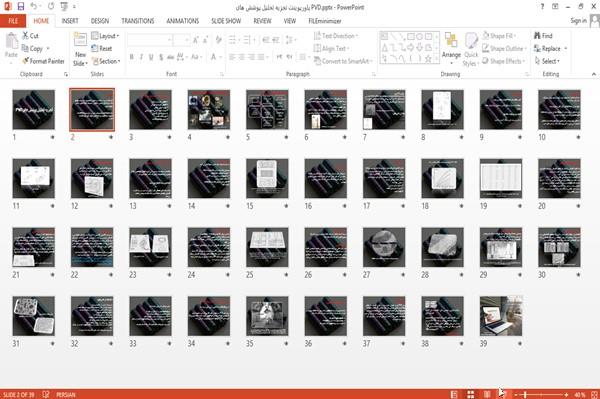600x399 pixels.
Task: Open Shape Outline dropdown
Action: 504,48
